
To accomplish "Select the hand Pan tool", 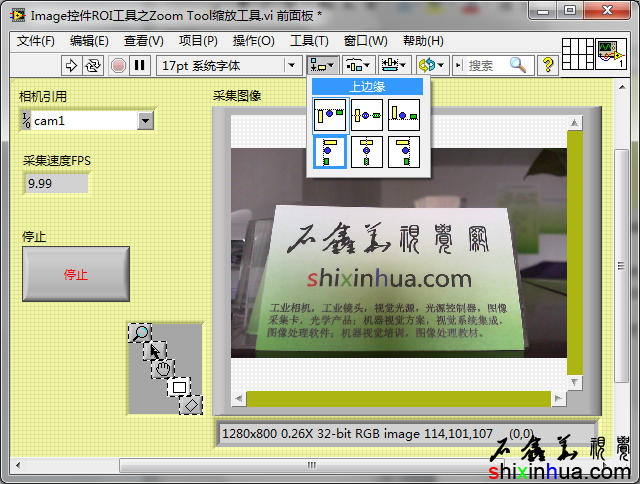I will click(x=164, y=368).
